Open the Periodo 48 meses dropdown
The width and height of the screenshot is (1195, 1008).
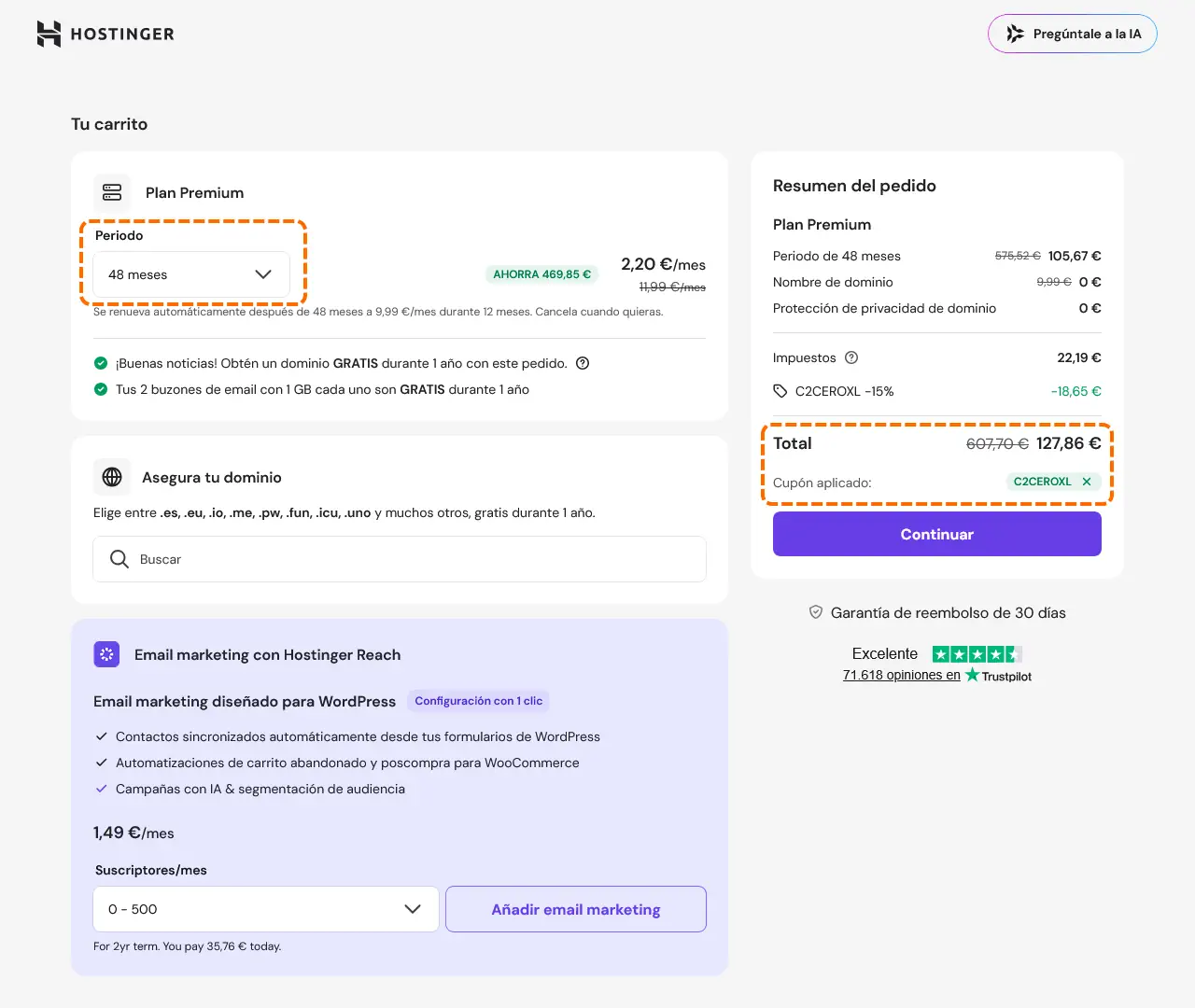(x=191, y=274)
